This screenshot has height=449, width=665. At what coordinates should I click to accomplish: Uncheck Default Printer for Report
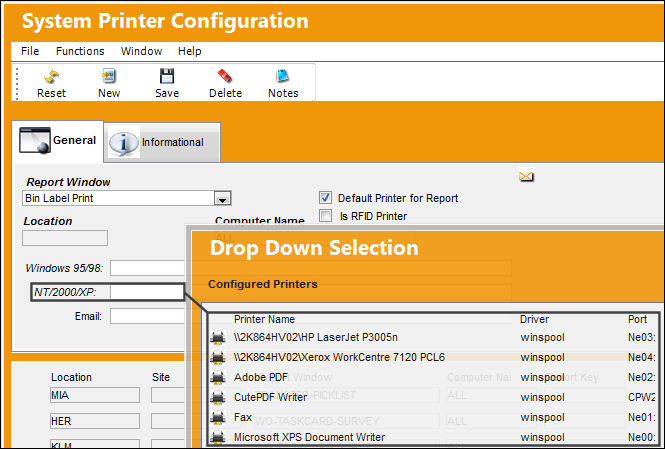tap(325, 198)
